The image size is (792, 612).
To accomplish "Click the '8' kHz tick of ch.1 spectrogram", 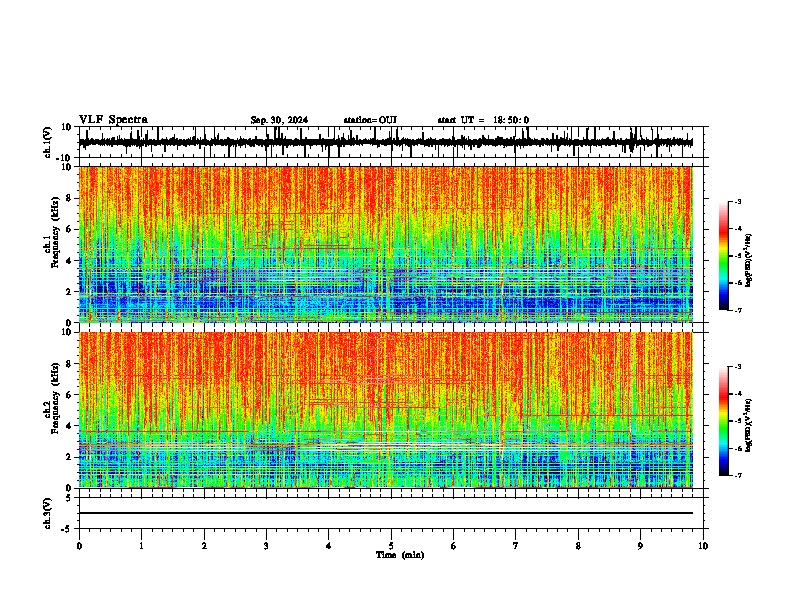I will (x=71, y=198).
